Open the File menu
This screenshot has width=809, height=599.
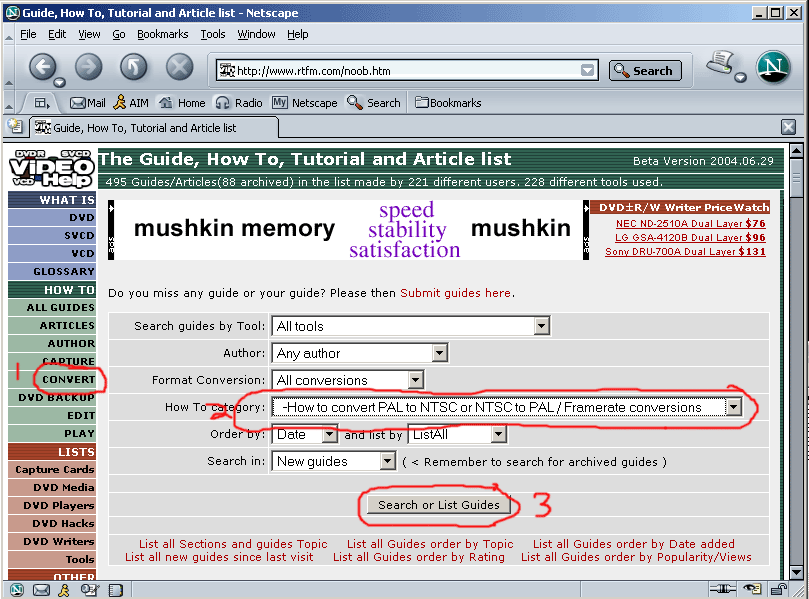(x=28, y=35)
